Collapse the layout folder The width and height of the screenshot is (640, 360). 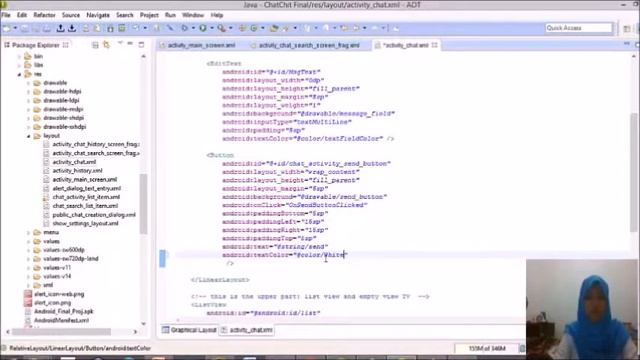(29, 136)
